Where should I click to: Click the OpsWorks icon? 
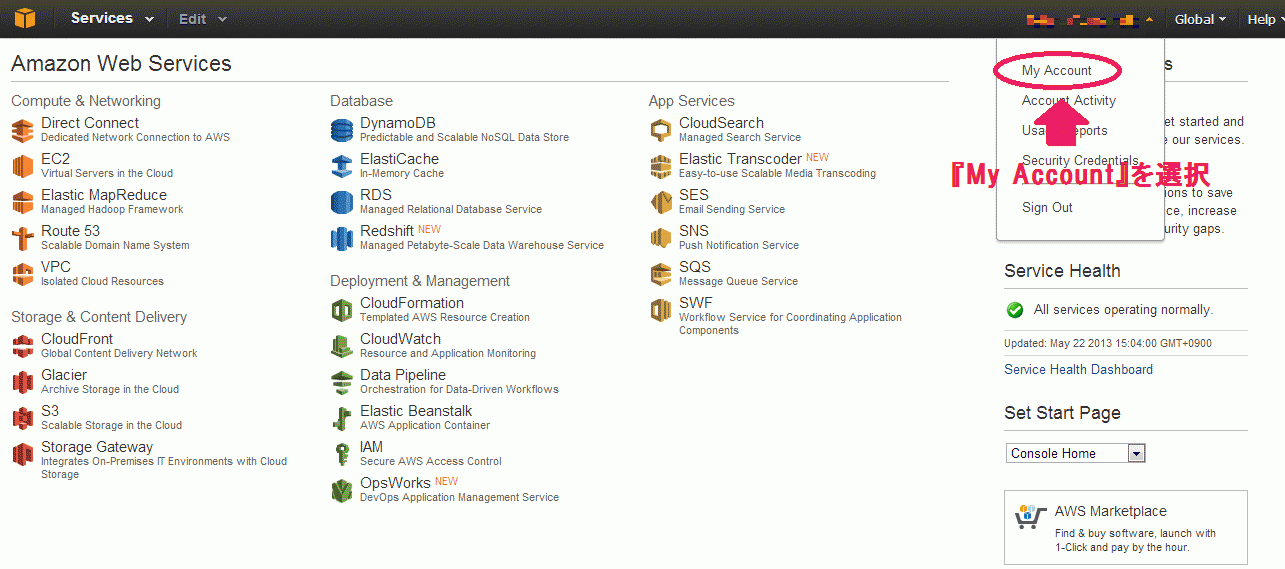(x=342, y=490)
